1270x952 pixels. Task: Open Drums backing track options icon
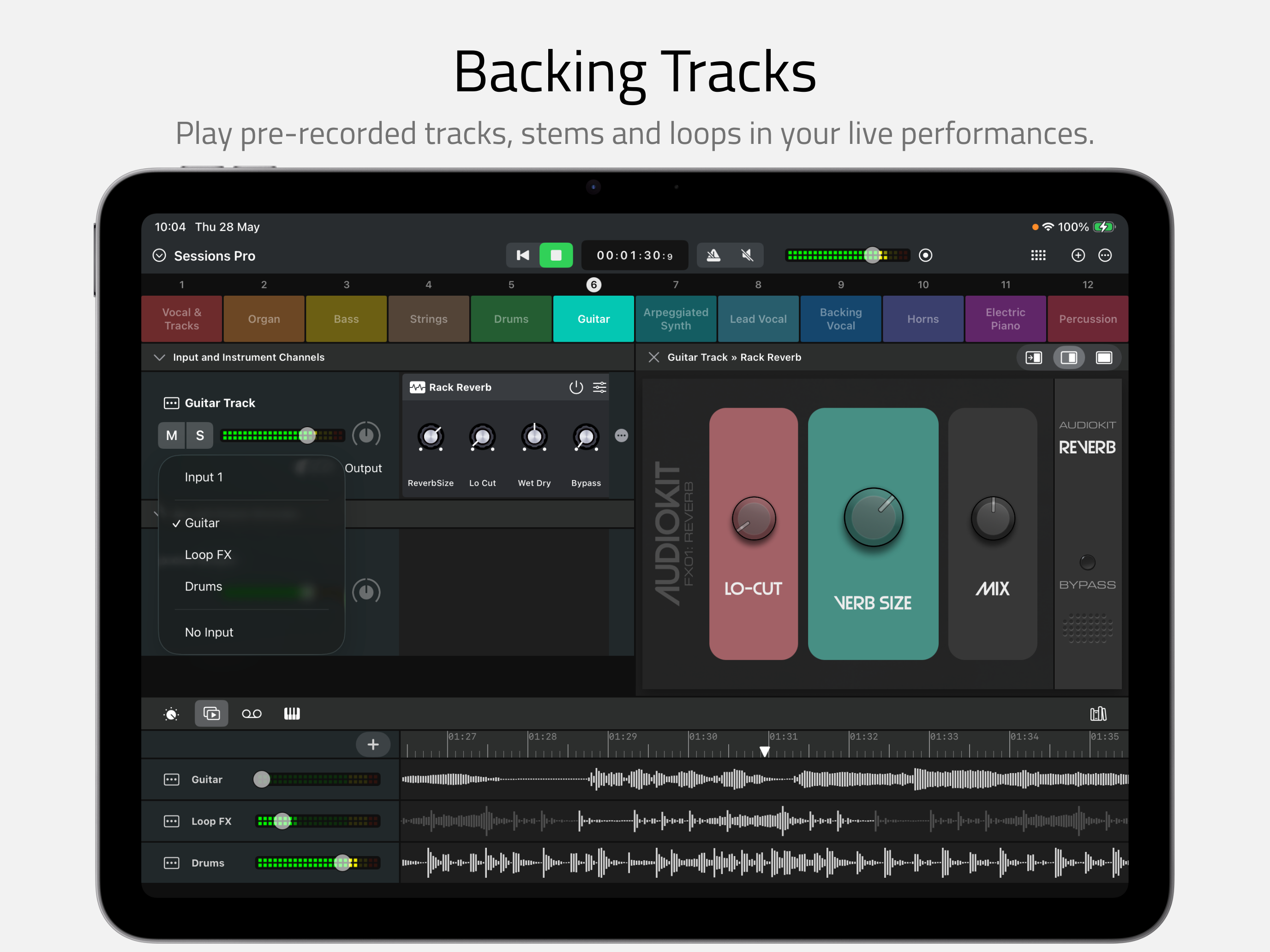pos(171,863)
